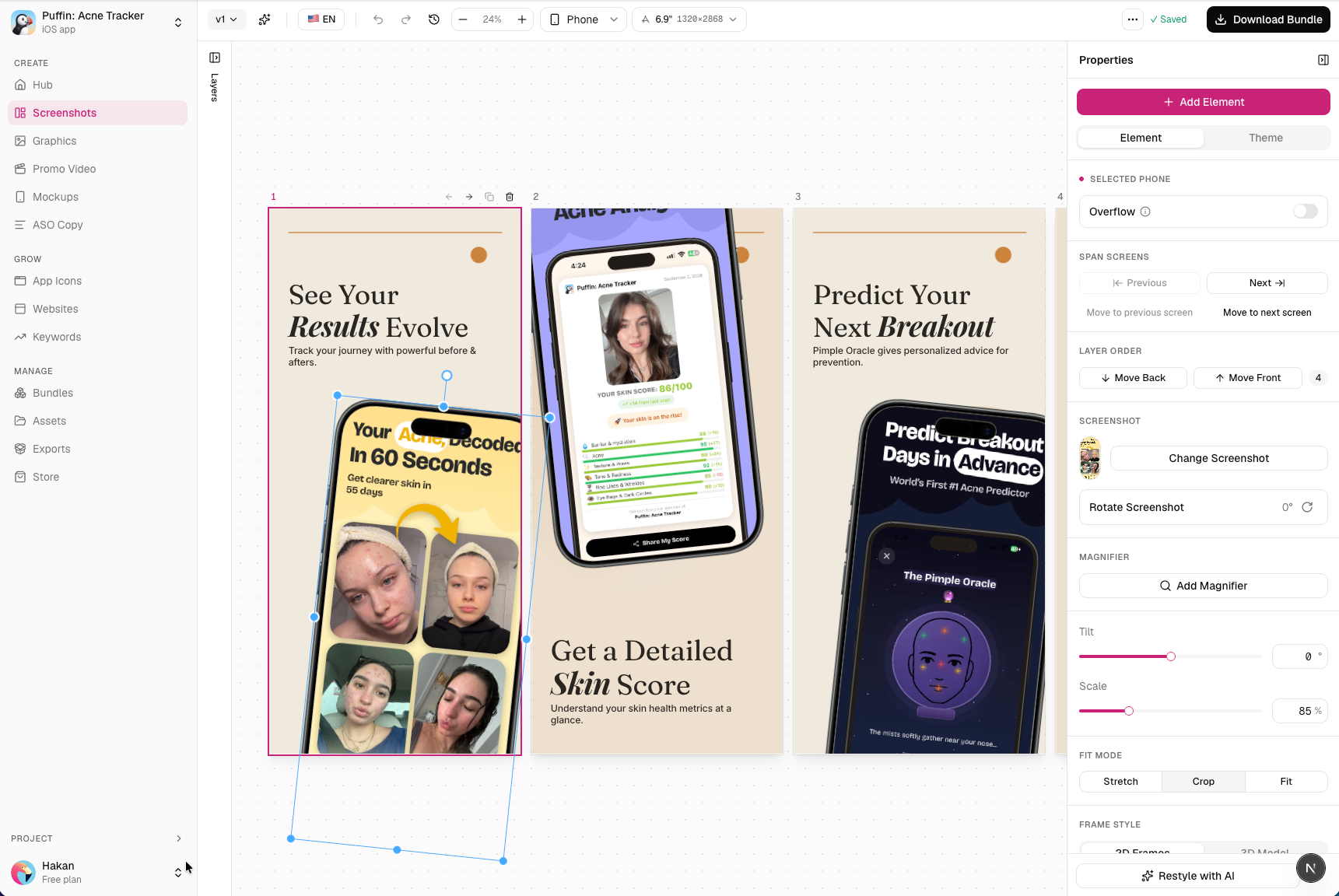
Task: Click the N avatar floating button
Action: click(1311, 868)
